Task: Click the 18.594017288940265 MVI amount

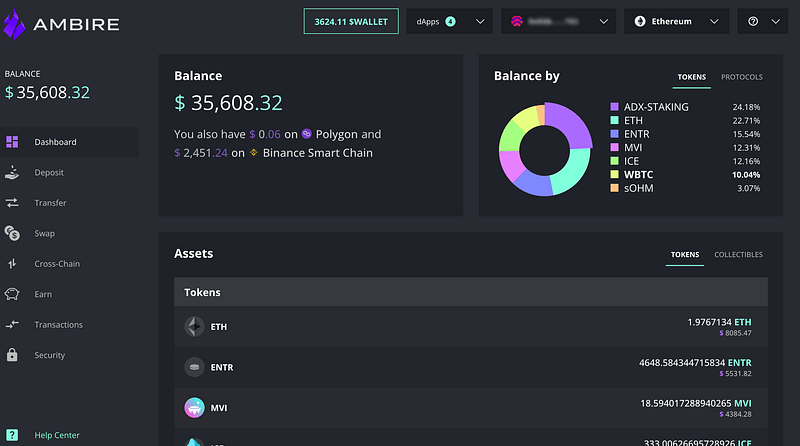Action: point(696,403)
